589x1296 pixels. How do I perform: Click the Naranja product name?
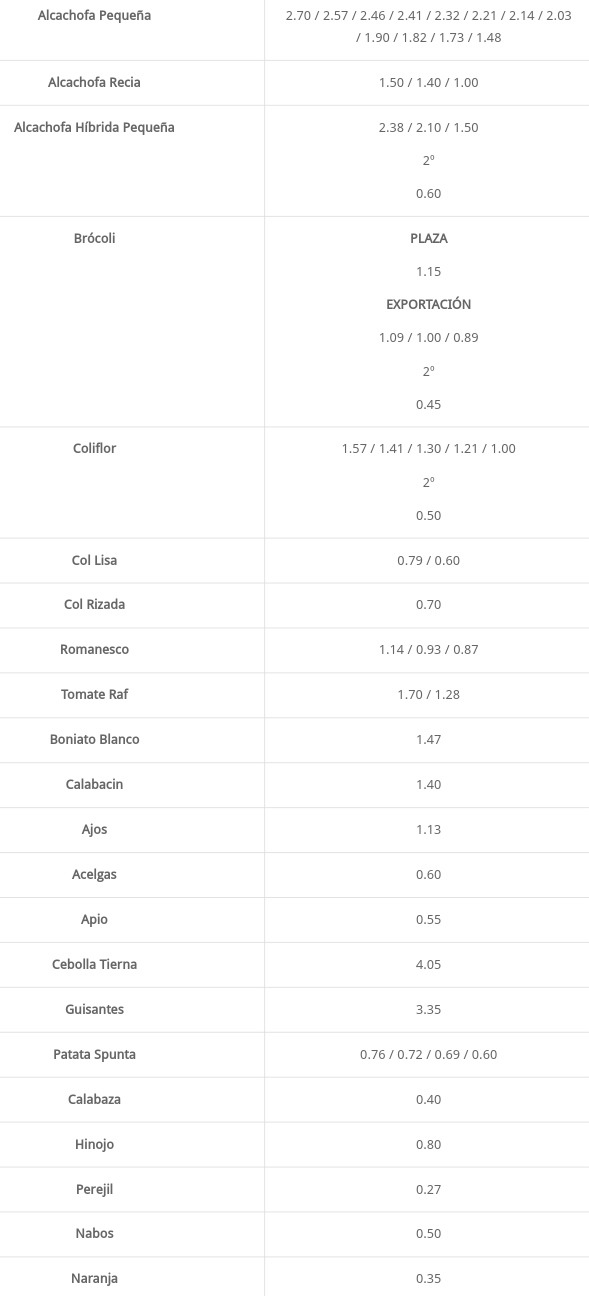(x=94, y=1278)
